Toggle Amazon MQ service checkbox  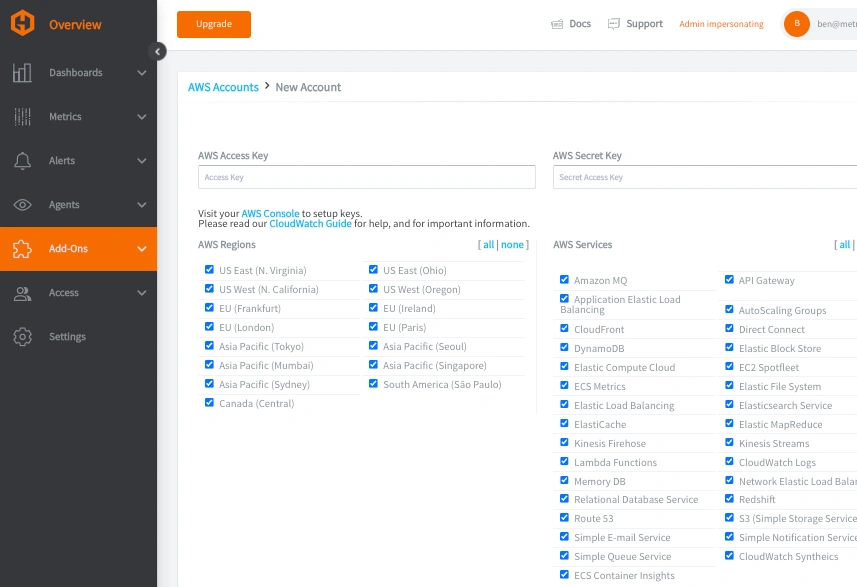[565, 280]
